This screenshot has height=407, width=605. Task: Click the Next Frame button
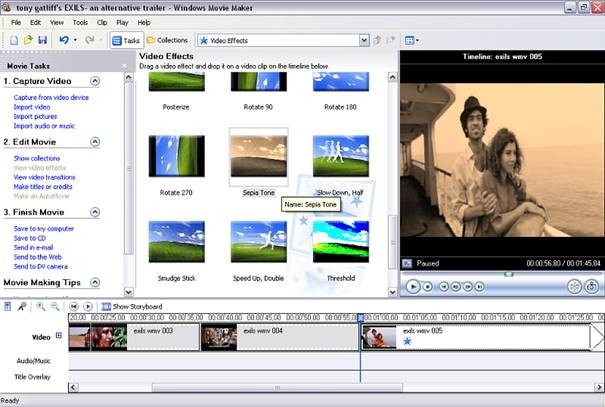pos(468,287)
